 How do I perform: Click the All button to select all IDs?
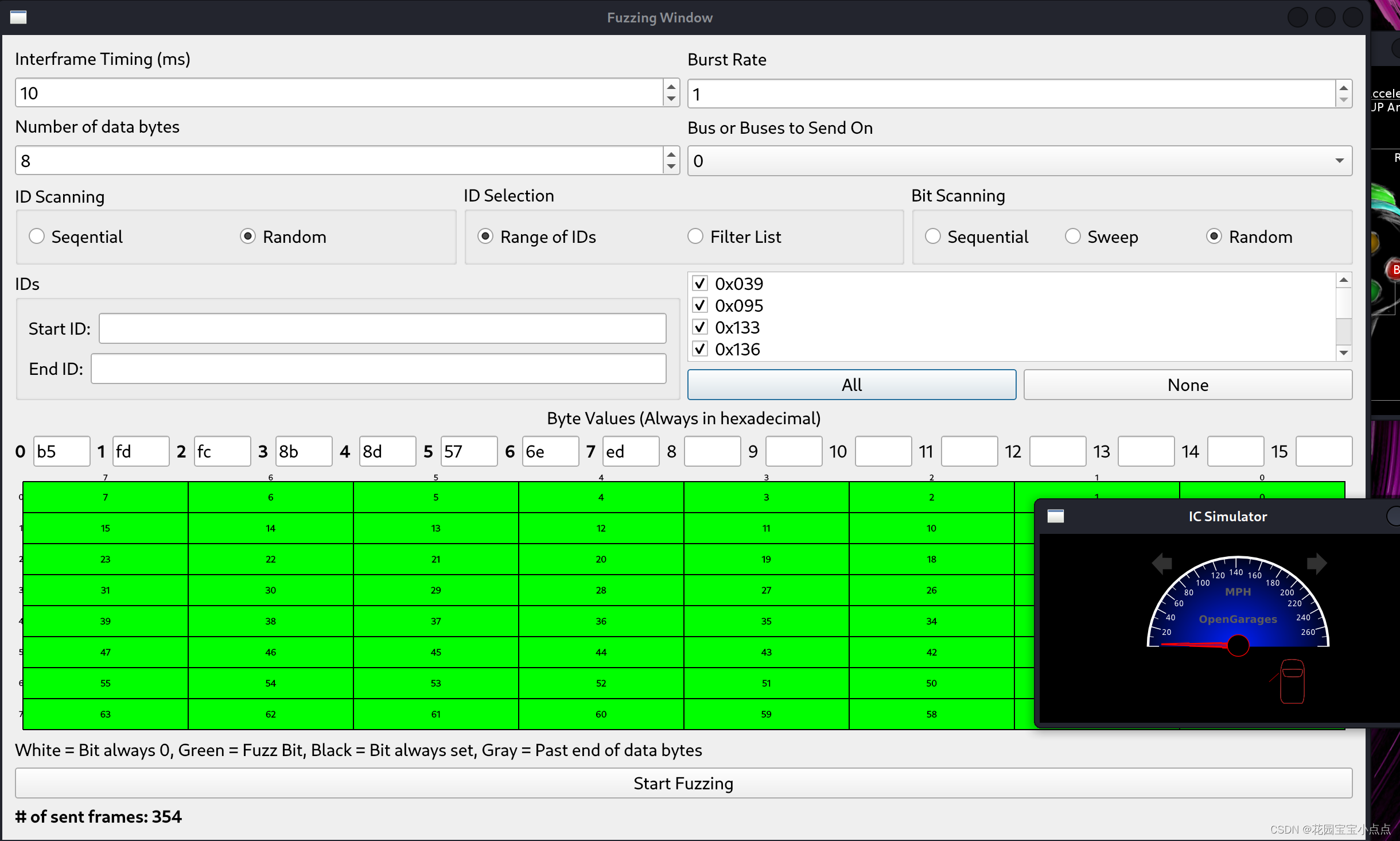[851, 384]
